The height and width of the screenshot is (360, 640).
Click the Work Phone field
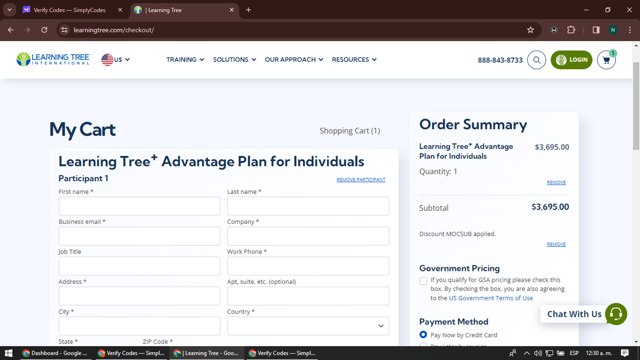click(308, 266)
